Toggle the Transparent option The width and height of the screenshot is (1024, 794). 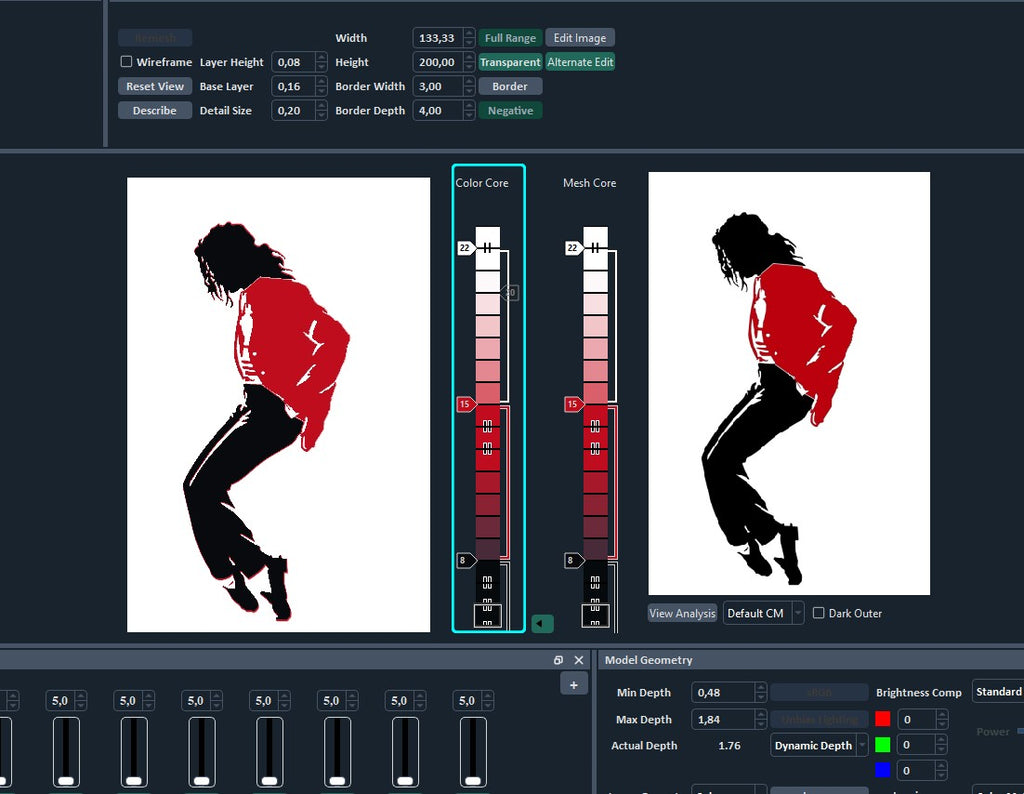pyautogui.click(x=510, y=62)
